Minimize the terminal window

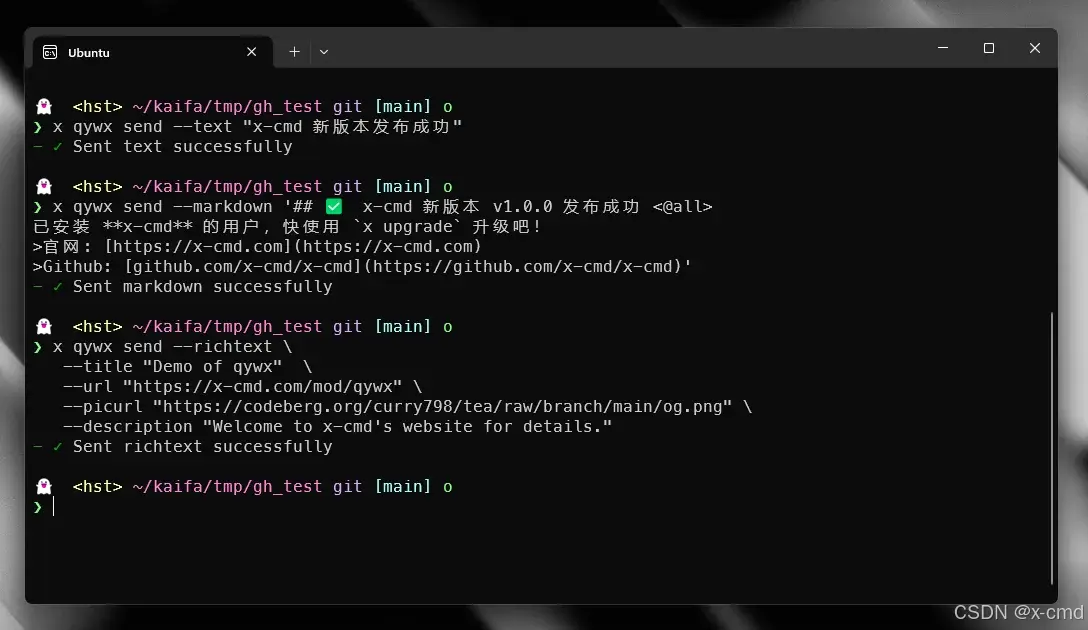click(x=942, y=48)
